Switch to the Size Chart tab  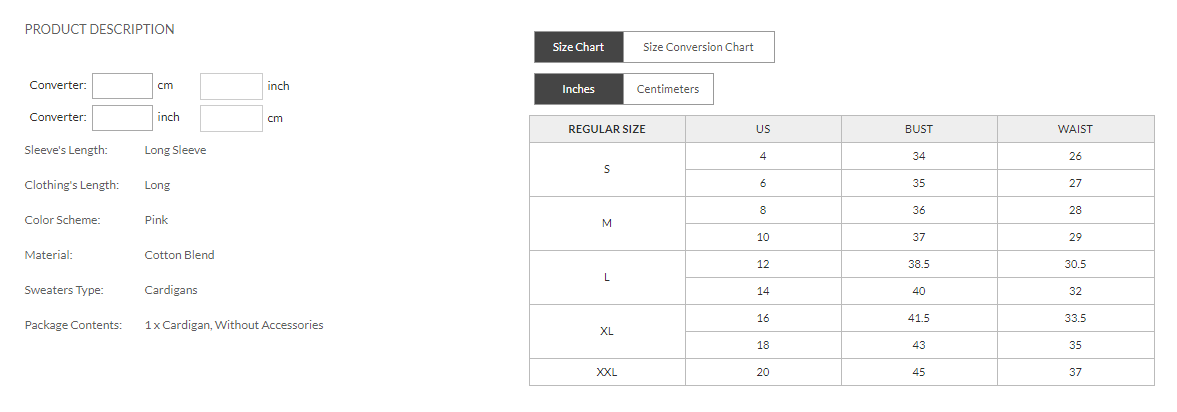click(x=578, y=47)
